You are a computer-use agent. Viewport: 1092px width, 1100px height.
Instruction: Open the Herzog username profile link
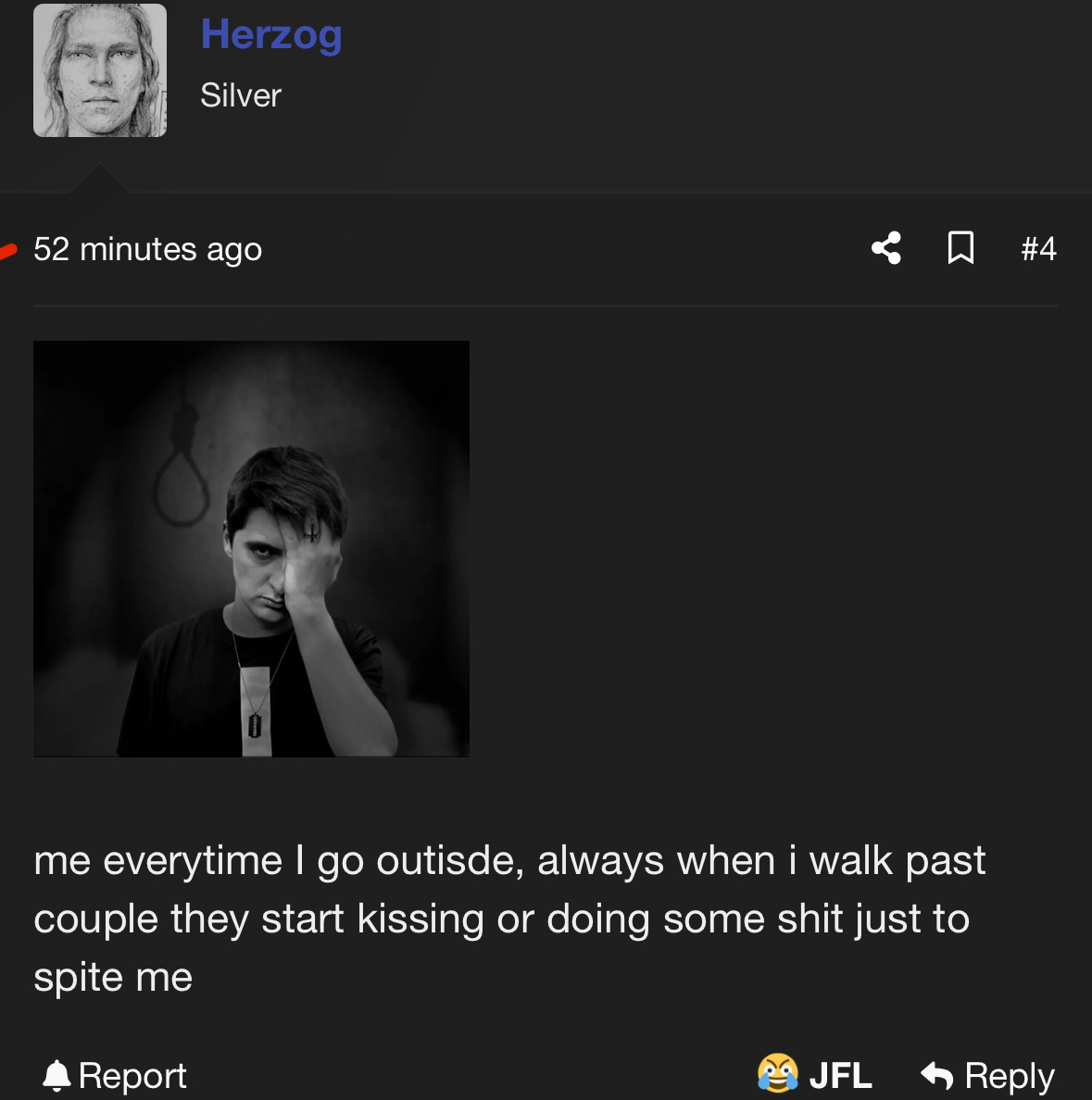(x=271, y=35)
